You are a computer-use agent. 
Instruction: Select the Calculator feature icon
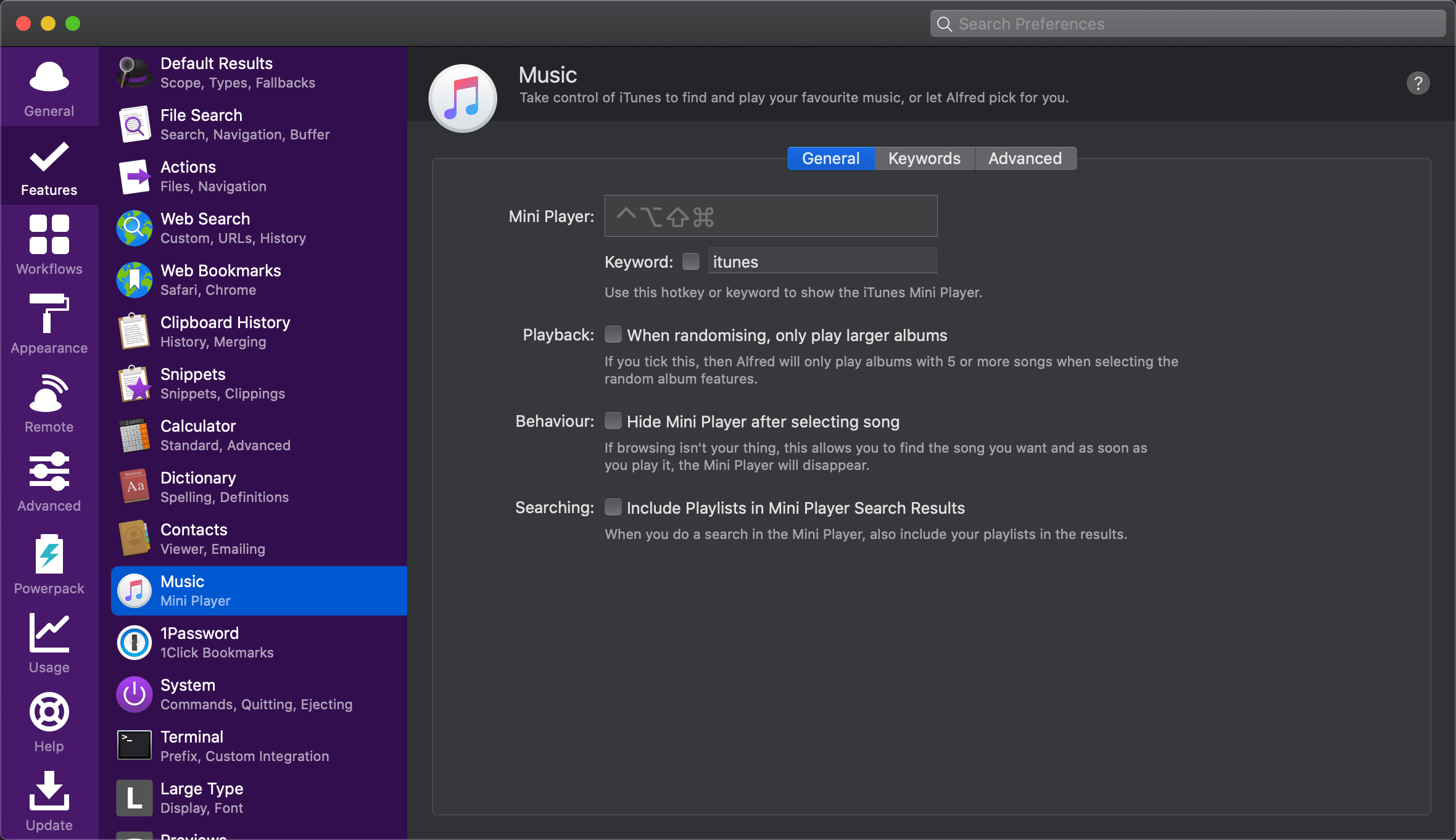coord(134,435)
